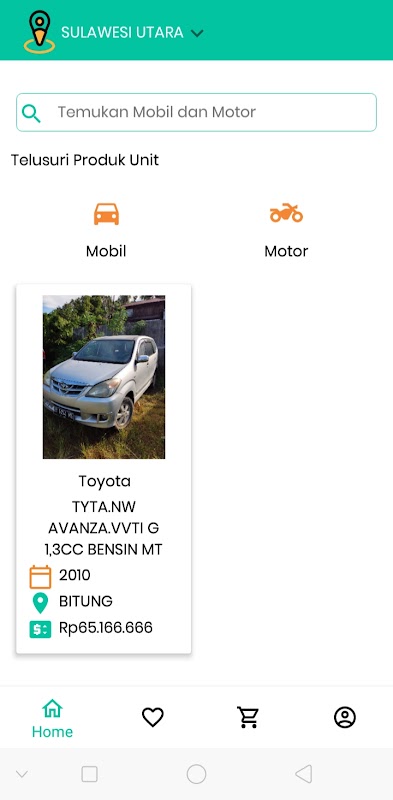
Task: Tap the Android back triangle button
Action: point(304,774)
